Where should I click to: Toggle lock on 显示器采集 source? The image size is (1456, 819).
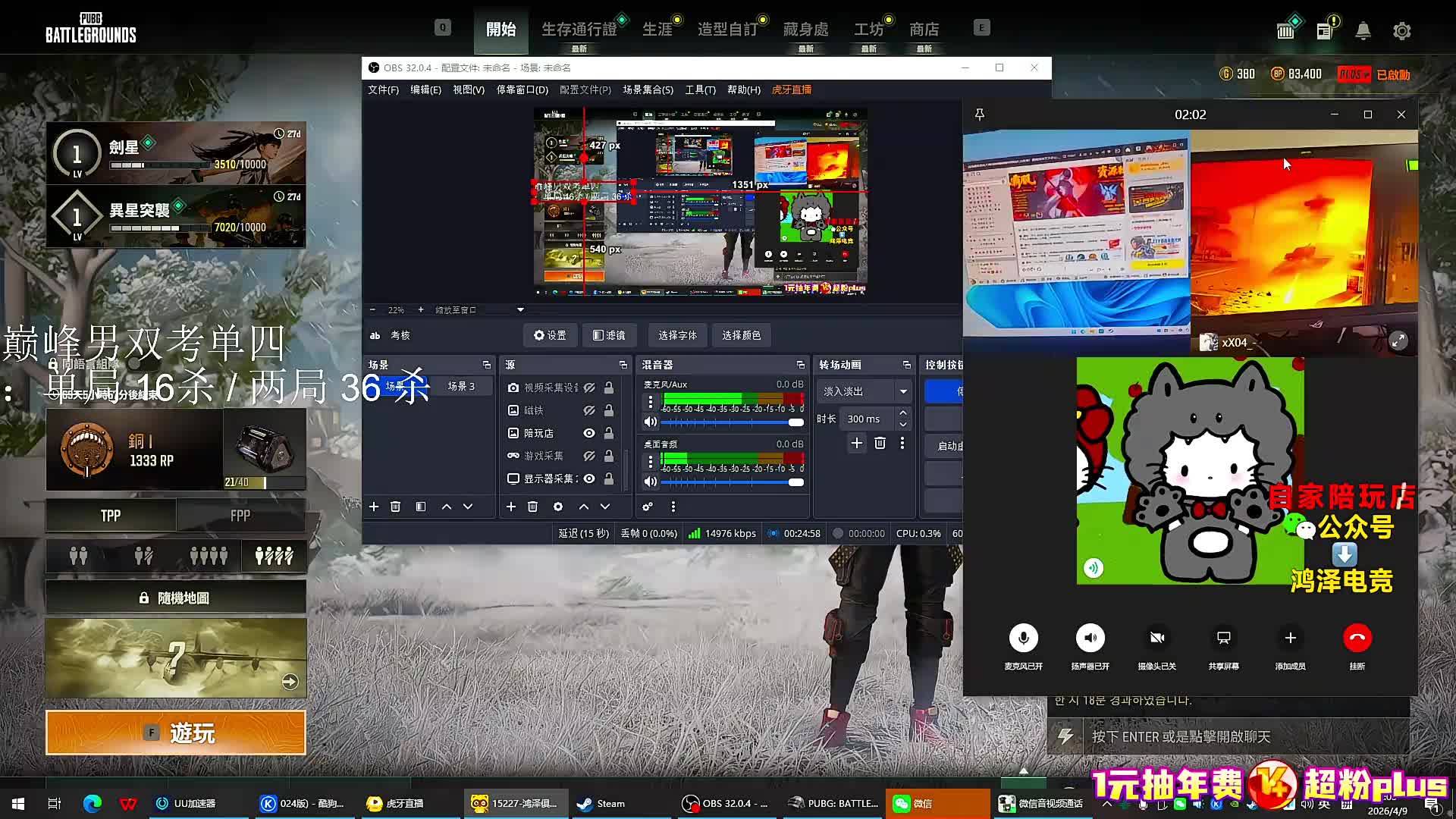(609, 479)
